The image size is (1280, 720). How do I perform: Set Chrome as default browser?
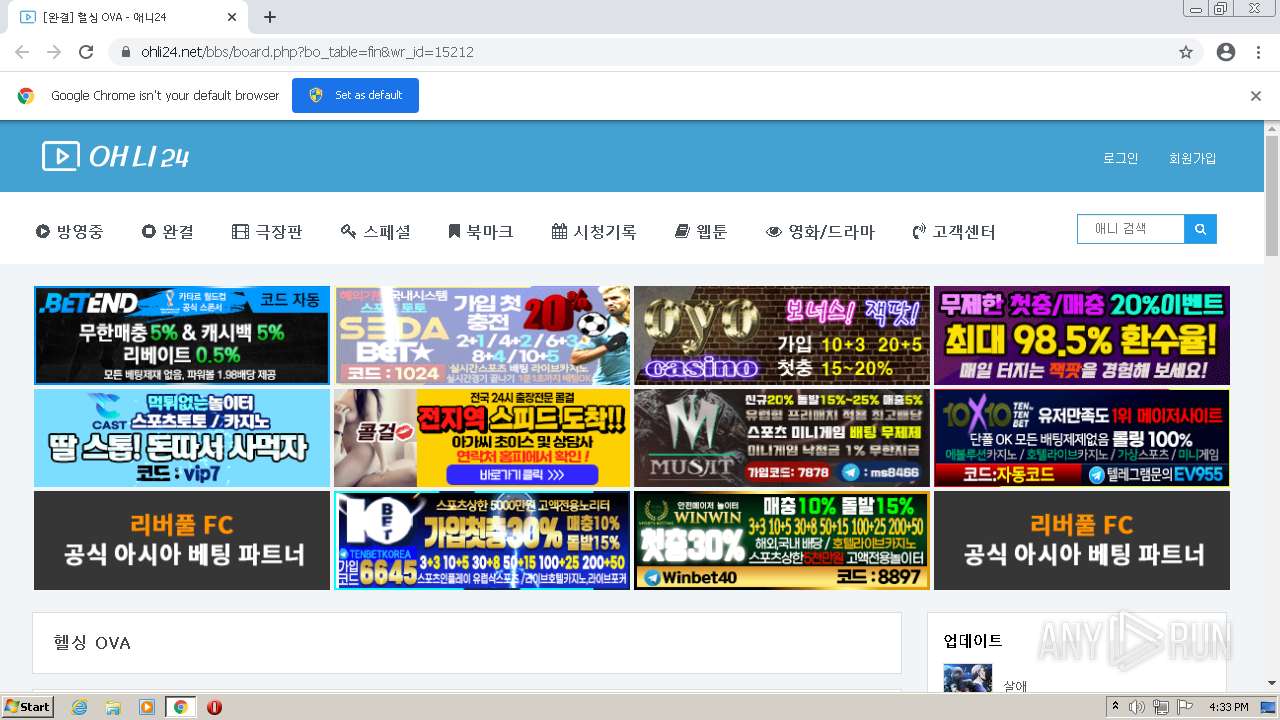click(355, 95)
